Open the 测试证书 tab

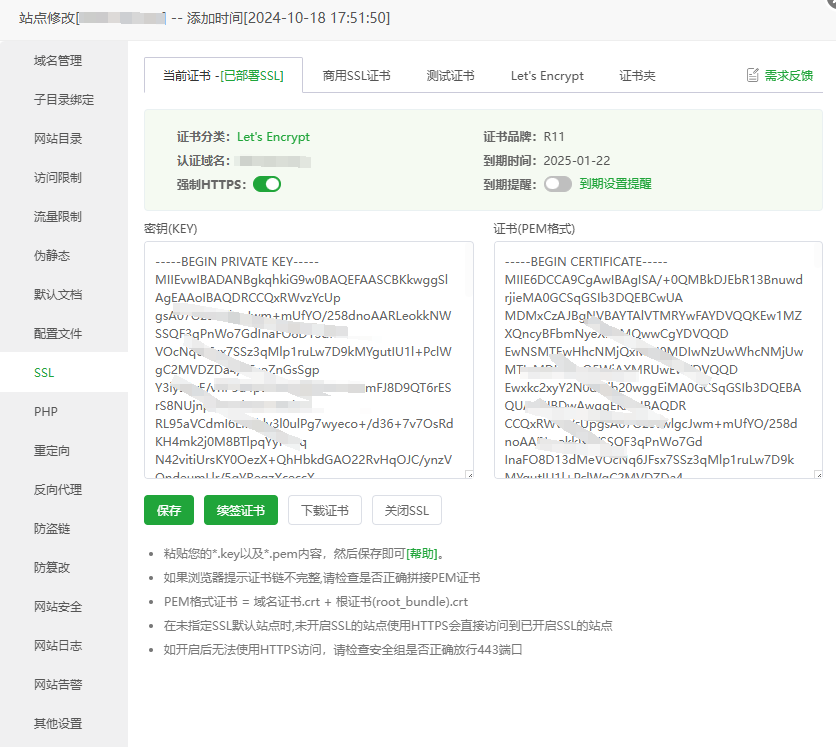point(451,76)
